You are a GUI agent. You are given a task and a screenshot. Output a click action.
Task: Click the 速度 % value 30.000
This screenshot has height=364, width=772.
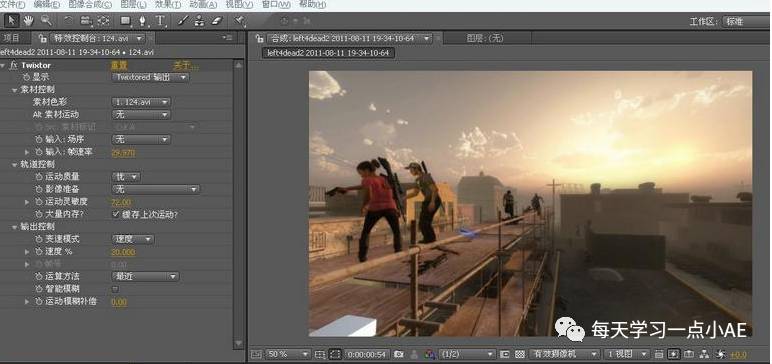pyautogui.click(x=124, y=252)
